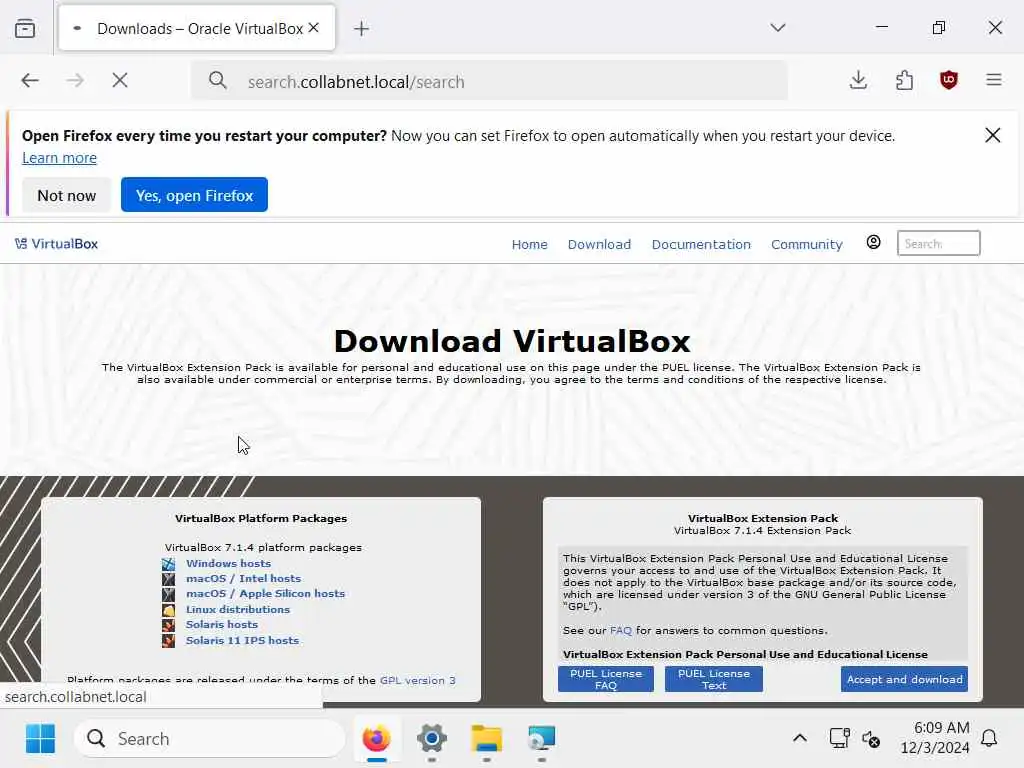Screen dimensions: 1024x768
Task: Open the List all tabs chevron
Action: click(777, 27)
